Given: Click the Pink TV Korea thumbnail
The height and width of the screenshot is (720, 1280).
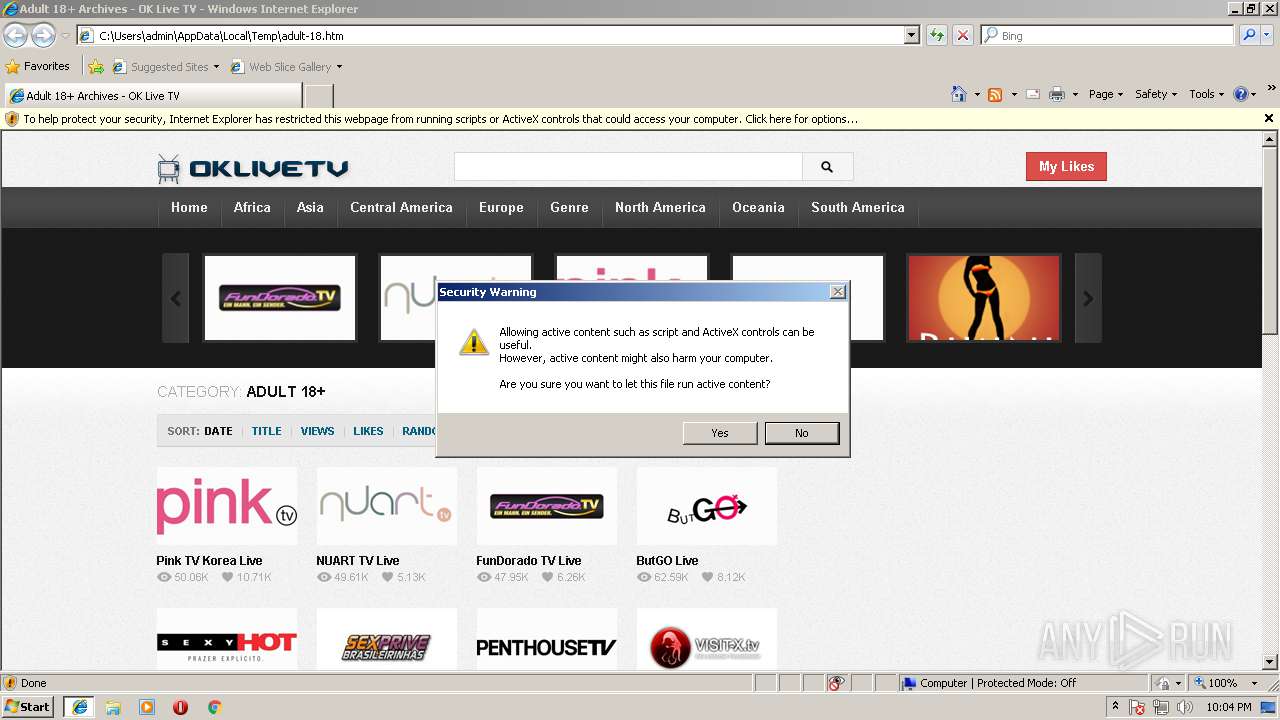Looking at the screenshot, I should tap(227, 507).
